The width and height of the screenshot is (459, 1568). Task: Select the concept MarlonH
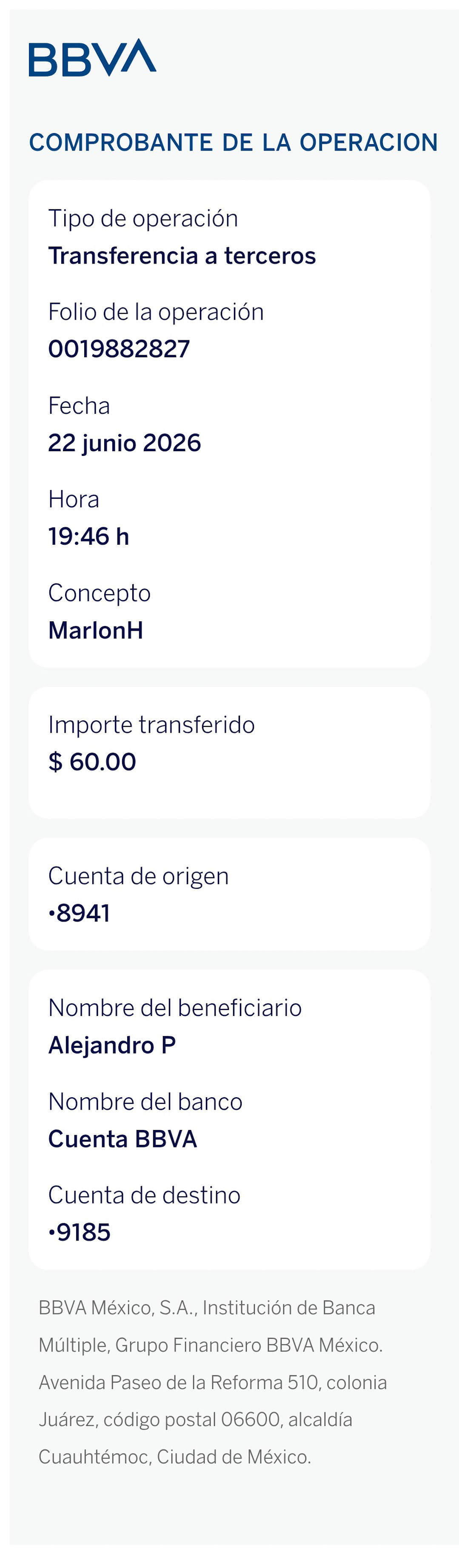tap(96, 630)
